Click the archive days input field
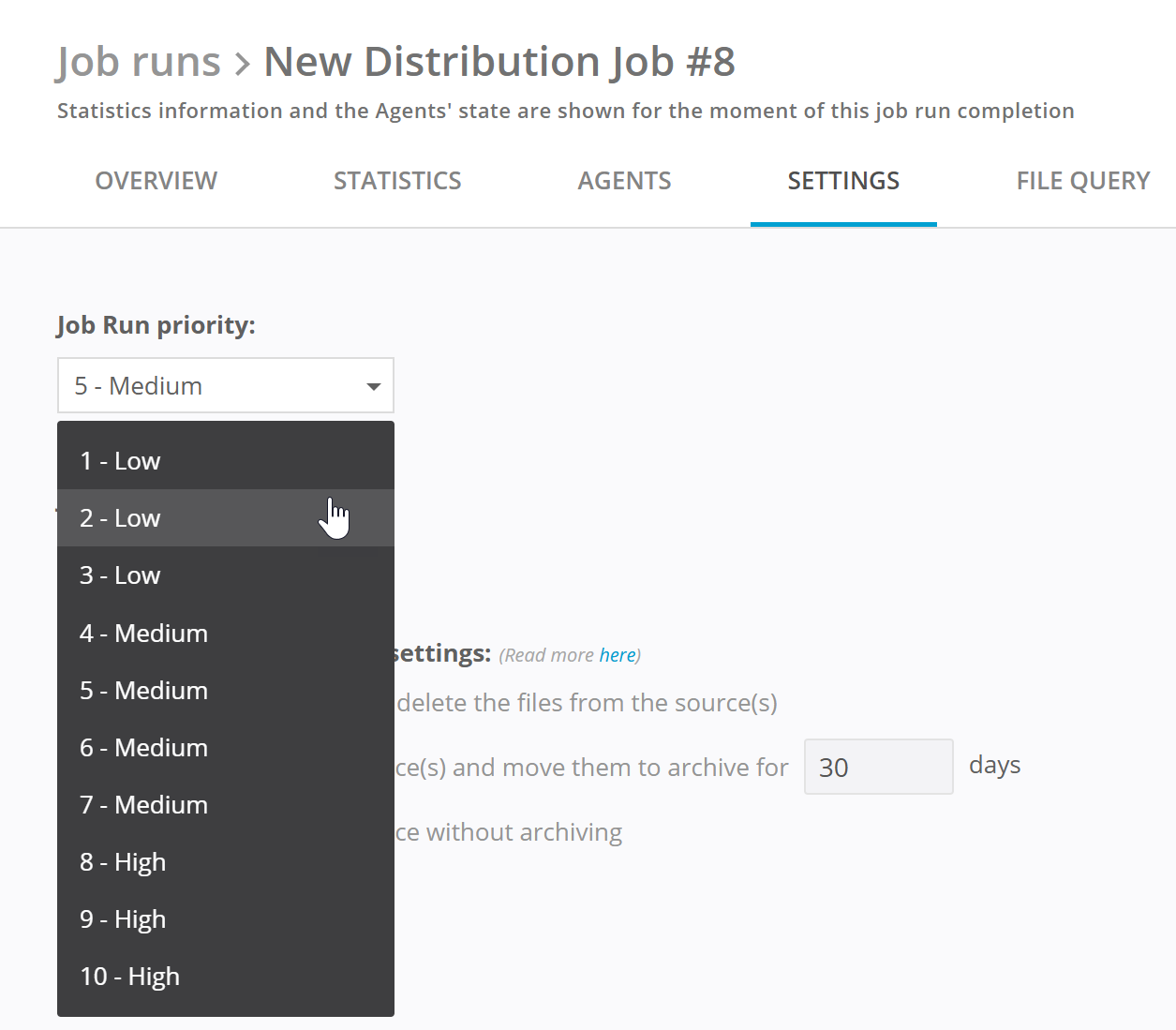 [x=878, y=768]
